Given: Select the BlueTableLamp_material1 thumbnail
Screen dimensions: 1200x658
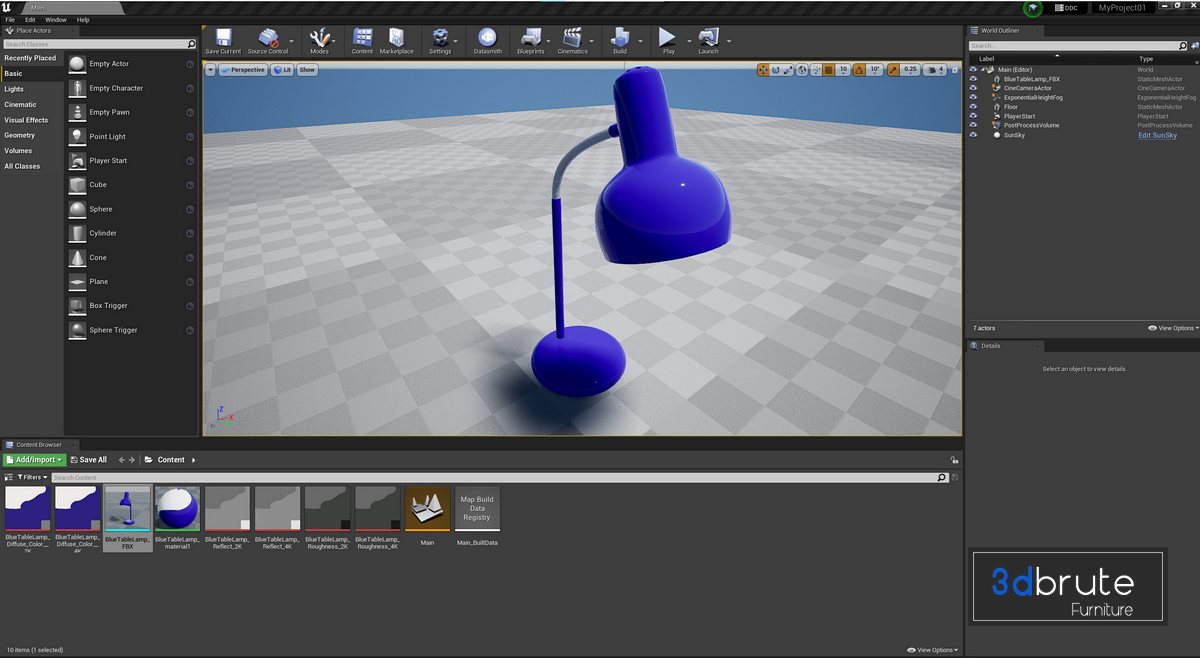Looking at the screenshot, I should point(177,510).
